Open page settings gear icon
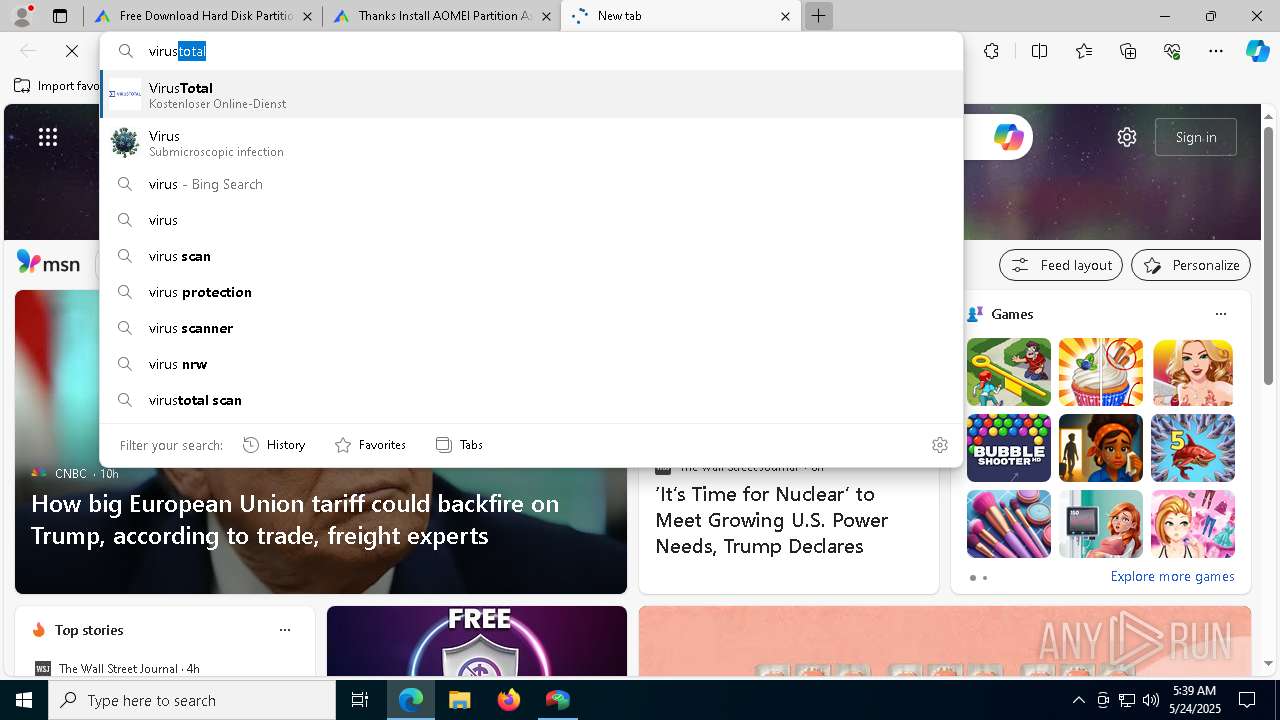Screen dimensions: 1280x720 (x=1127, y=137)
